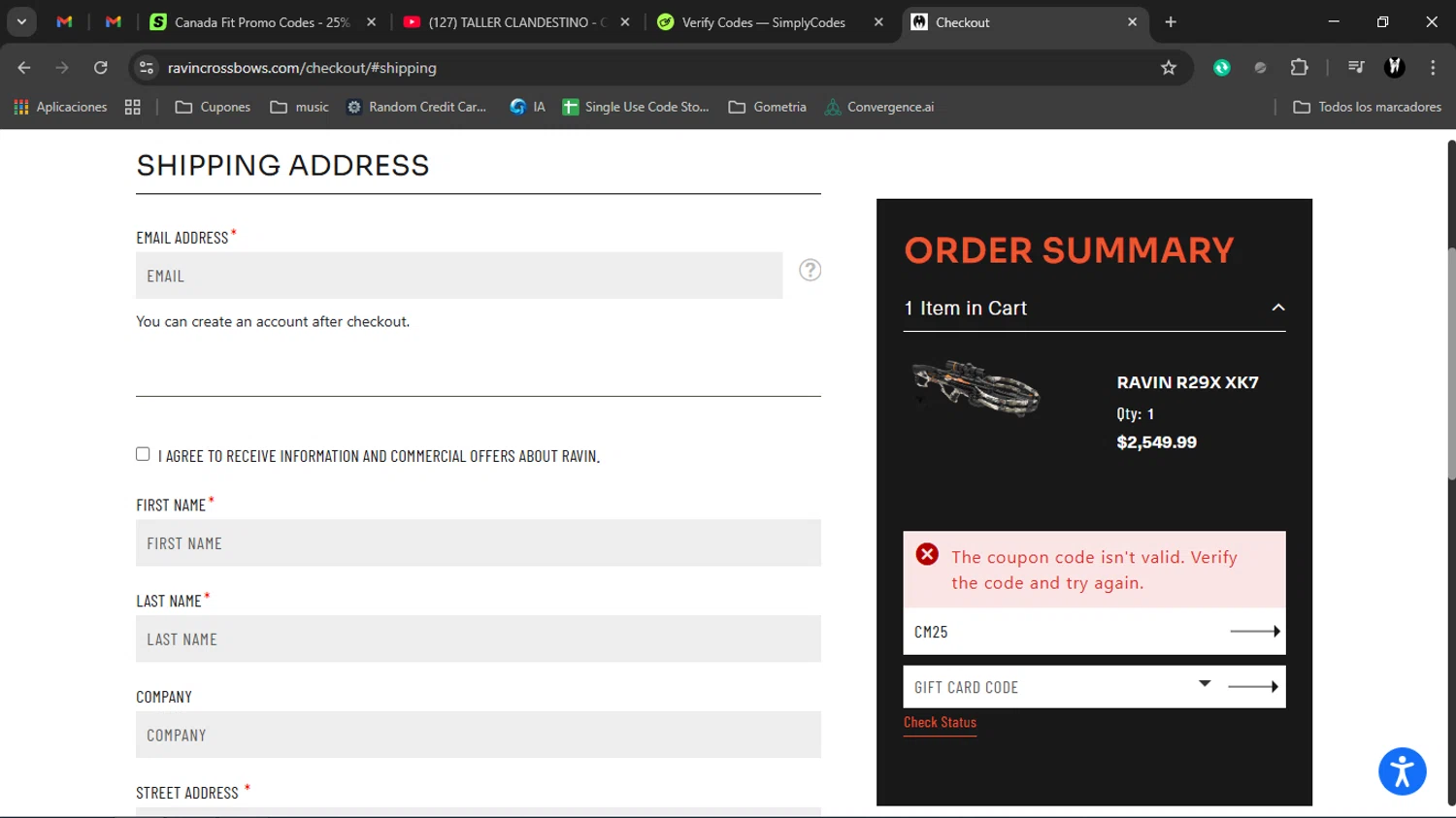The image size is (1456, 818).
Task: Close the Canada Fit Promo Codes tab
Action: pos(371,21)
